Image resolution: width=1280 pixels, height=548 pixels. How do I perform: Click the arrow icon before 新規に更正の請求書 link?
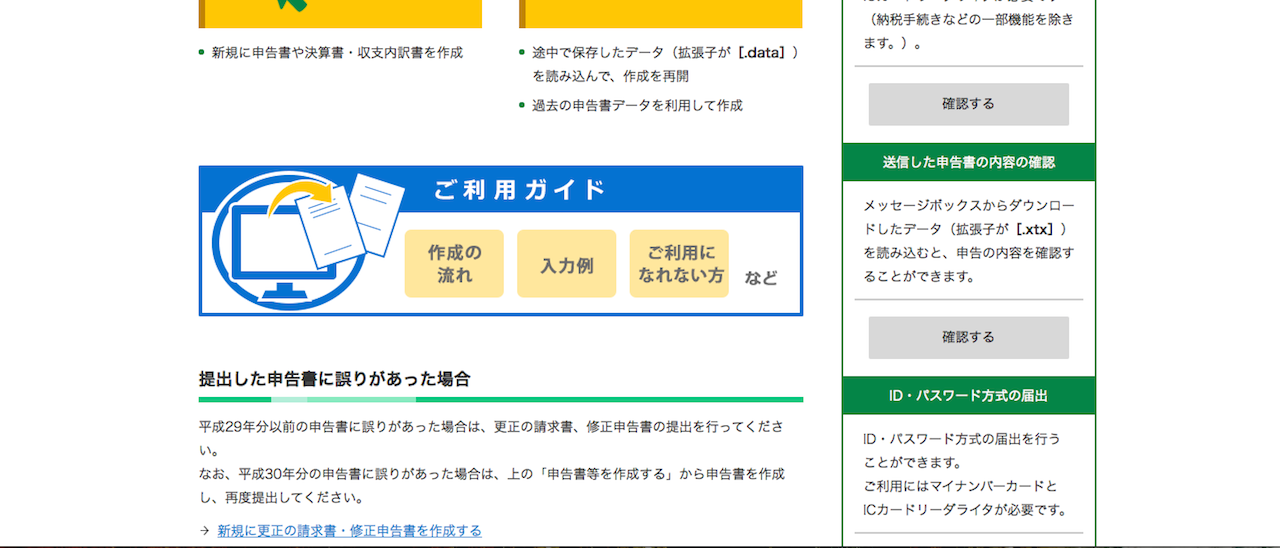point(204,531)
